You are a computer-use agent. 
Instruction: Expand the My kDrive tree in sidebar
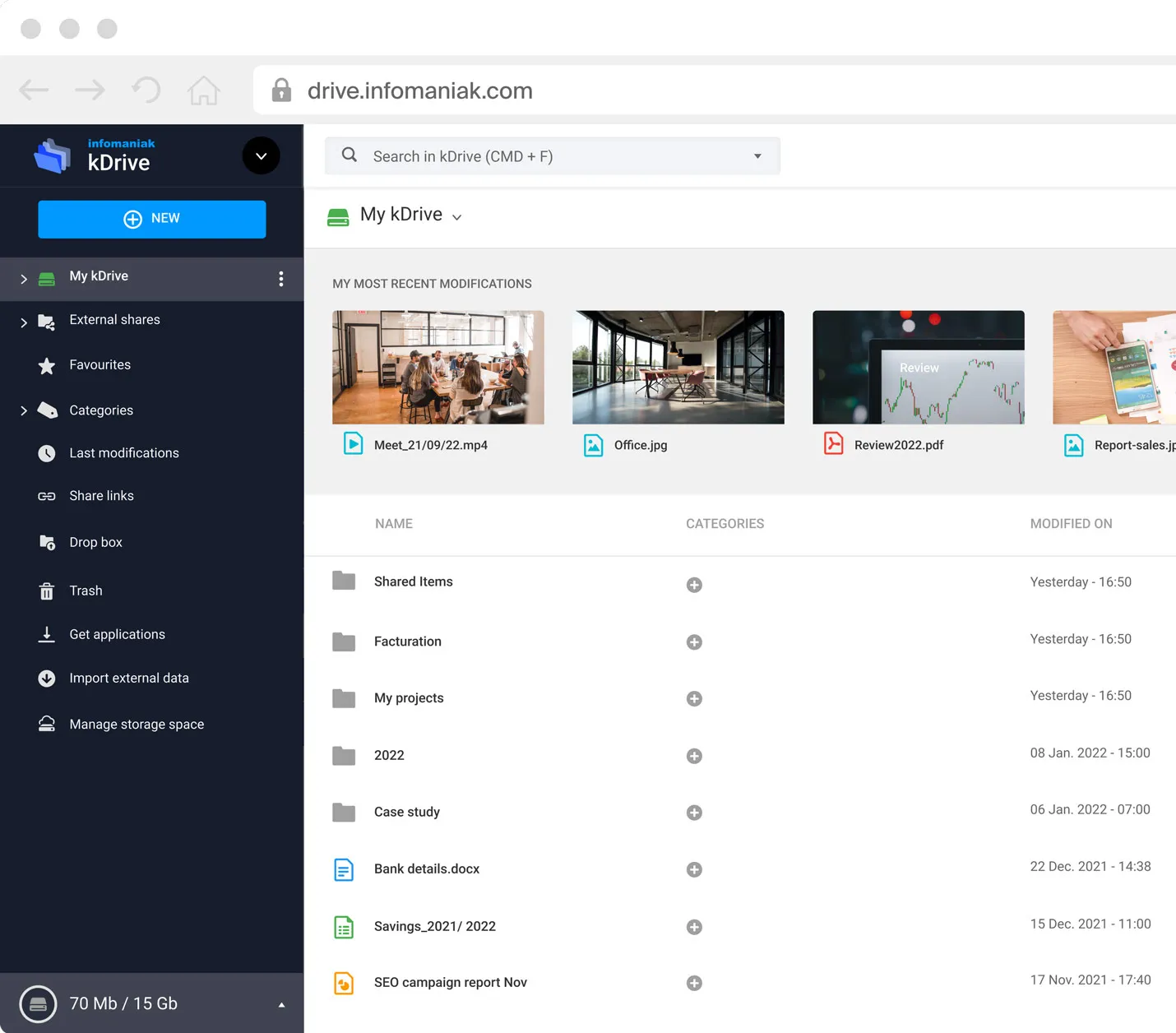tap(24, 279)
